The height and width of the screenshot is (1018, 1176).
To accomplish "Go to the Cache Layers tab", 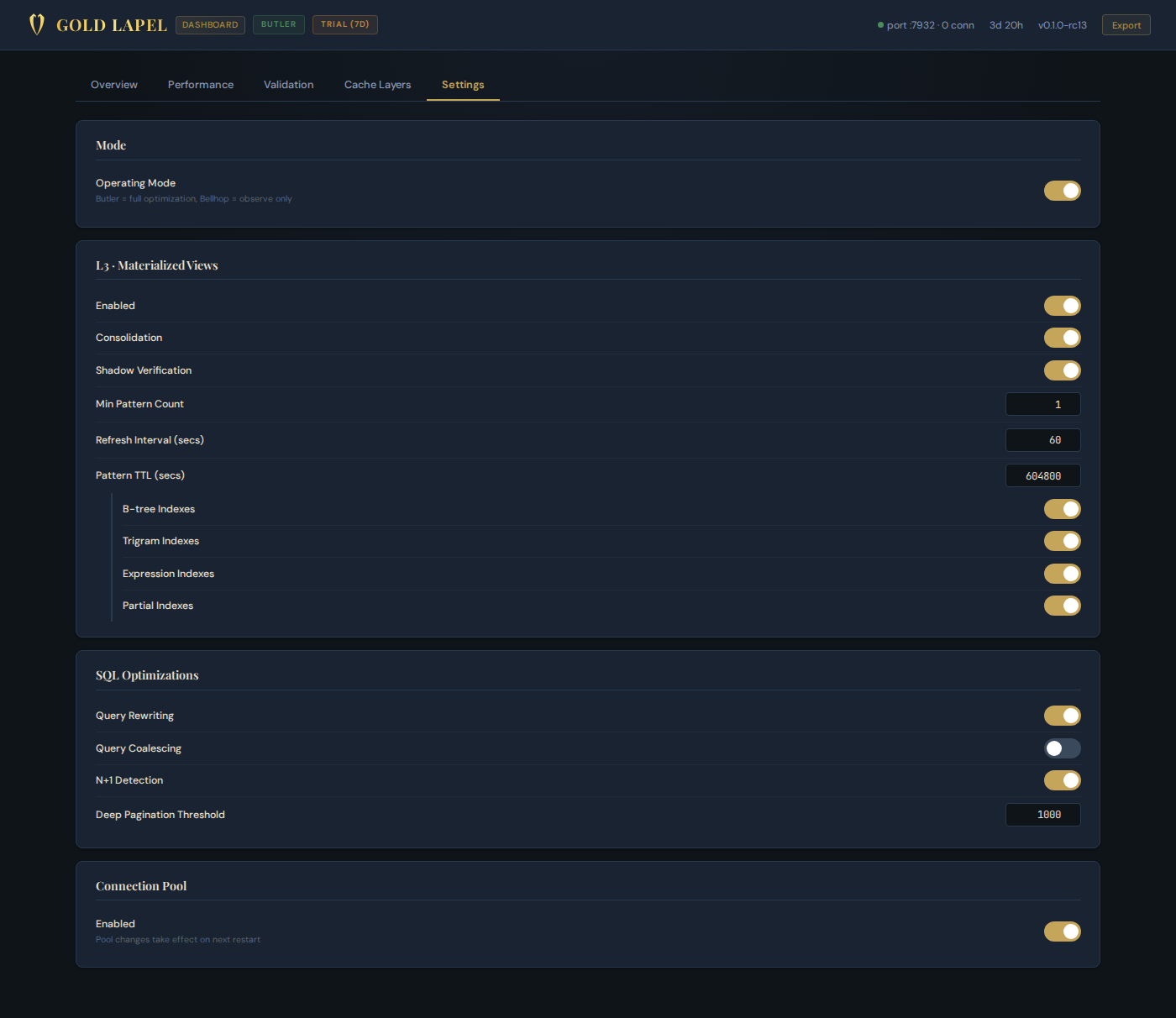I will 377,84.
